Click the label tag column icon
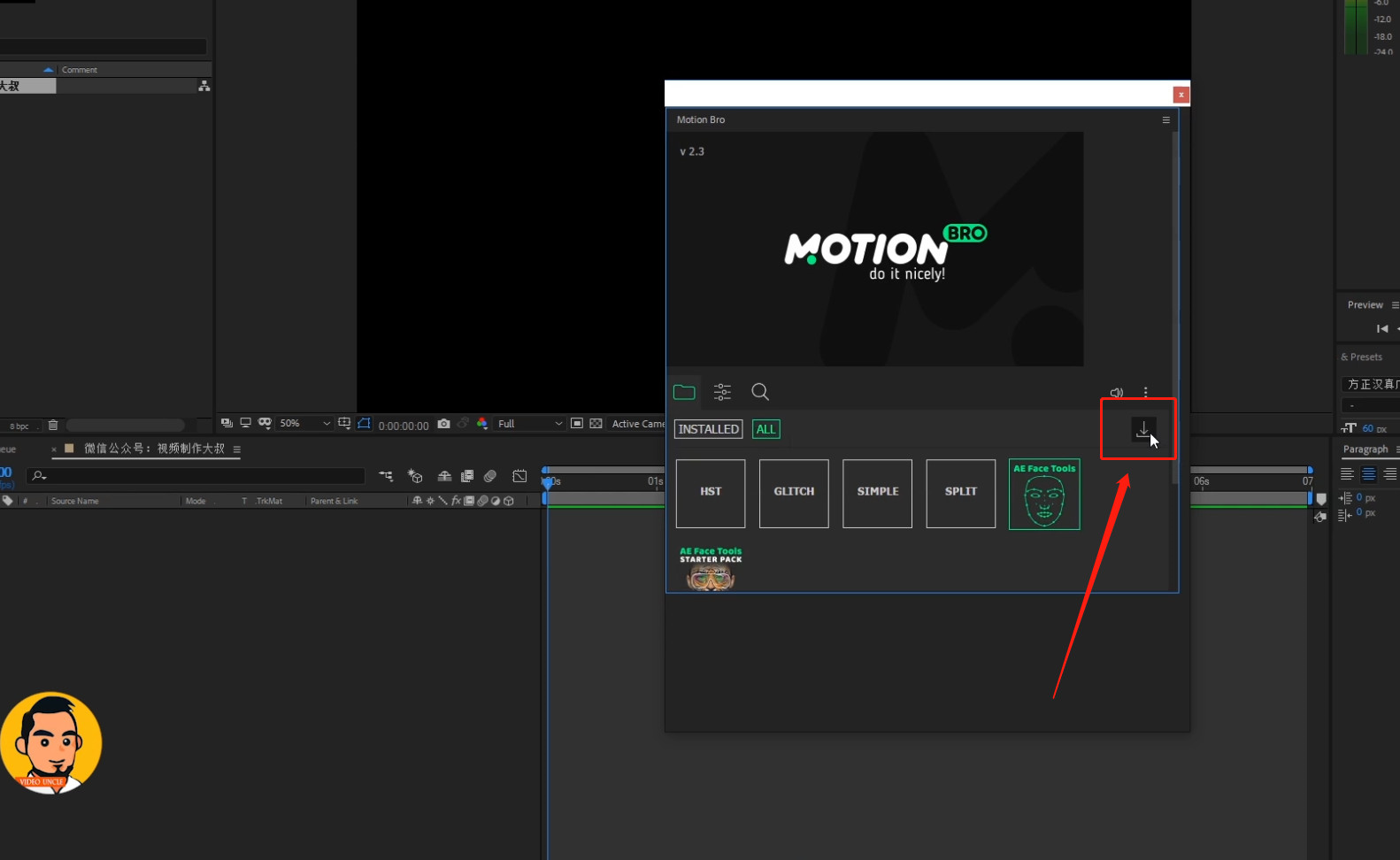1400x860 pixels. coord(8,501)
